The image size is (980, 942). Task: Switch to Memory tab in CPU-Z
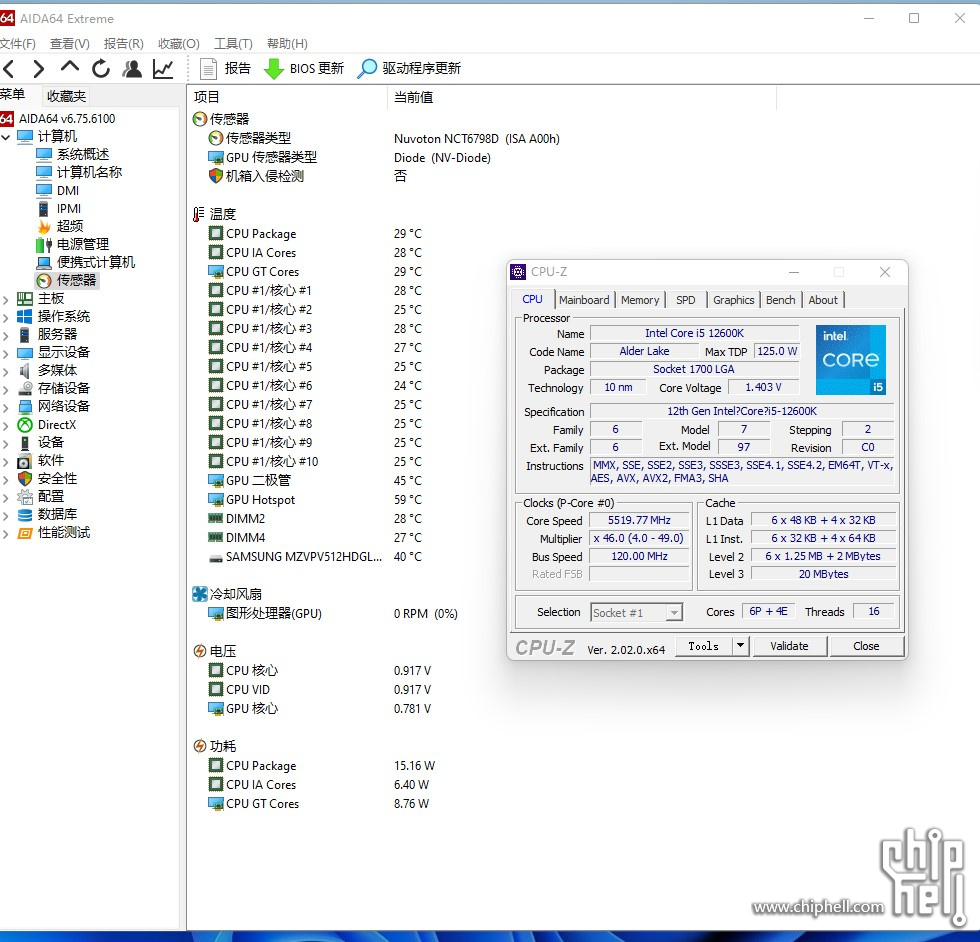640,300
